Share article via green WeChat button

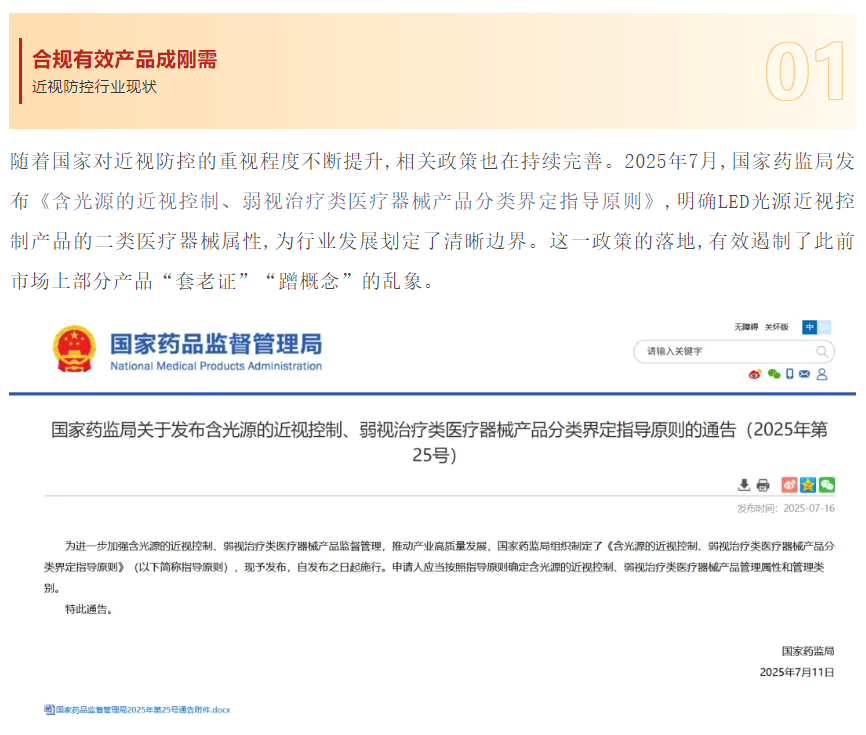pyautogui.click(x=826, y=485)
